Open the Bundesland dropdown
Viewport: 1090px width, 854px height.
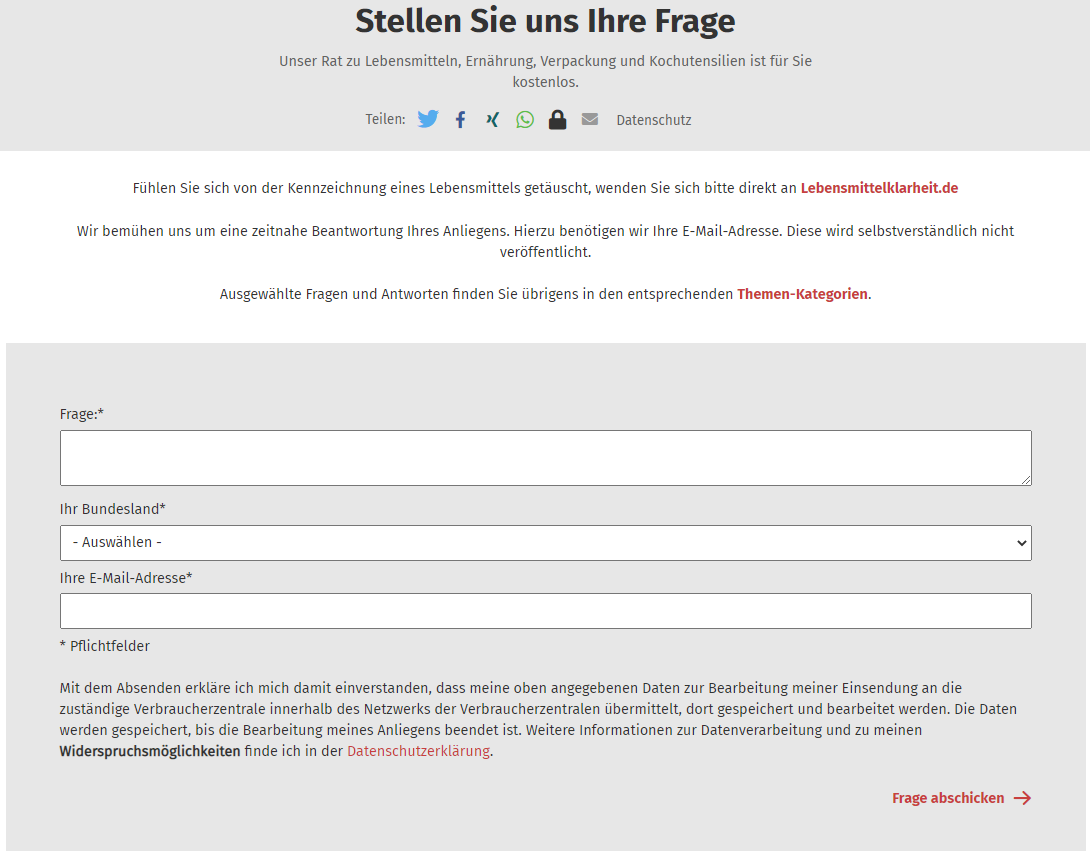545,543
